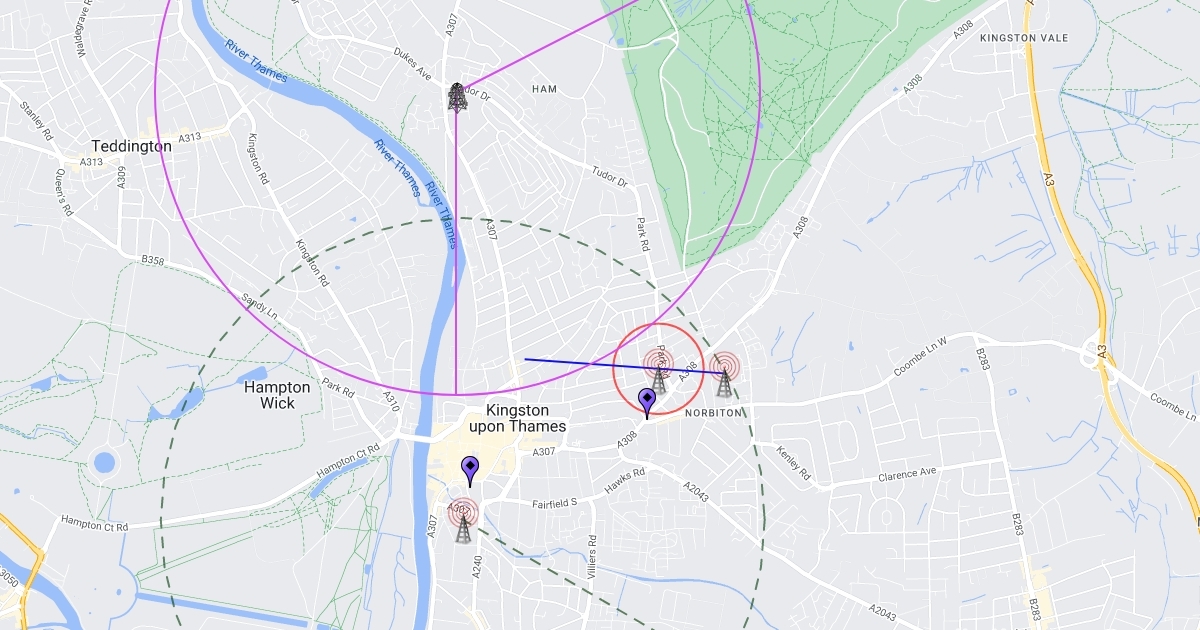This screenshot has width=1200, height=630.
Task: Click the blue line segment's left endpoint
Action: pos(526,359)
